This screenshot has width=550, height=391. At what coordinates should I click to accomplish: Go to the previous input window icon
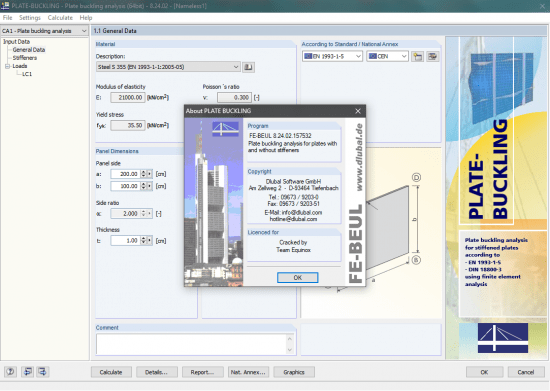(27, 372)
